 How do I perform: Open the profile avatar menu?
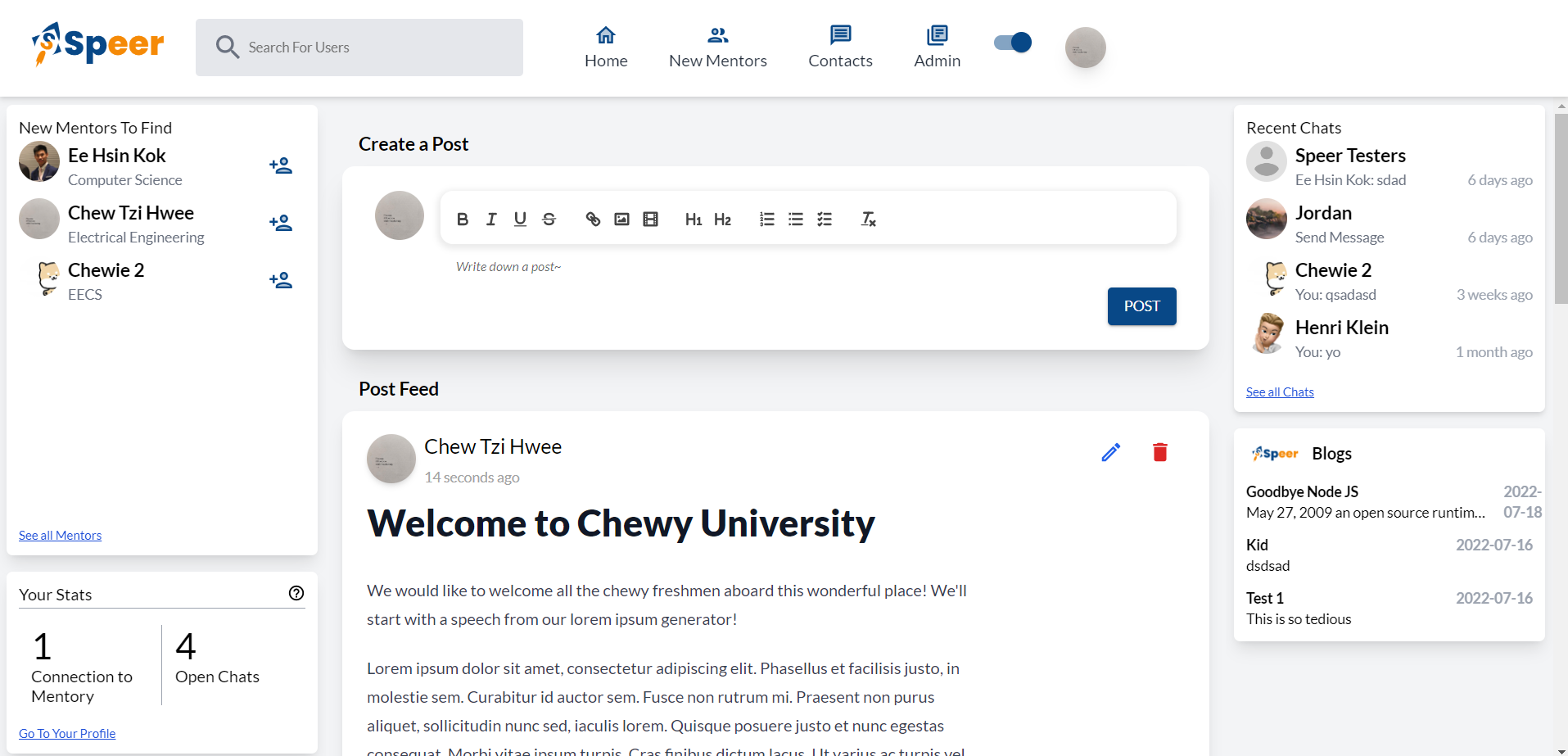click(1086, 48)
